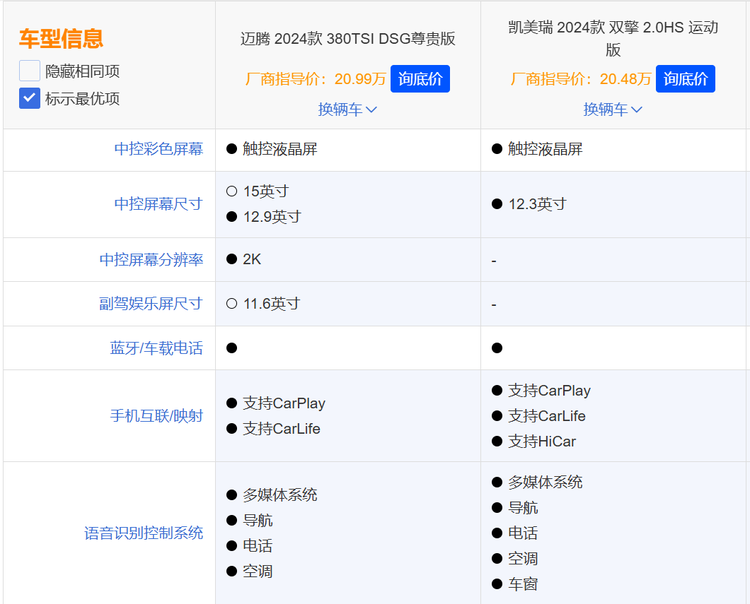Click 询底价 button for 凯美瑞 2024款
Viewport: 750px width, 604px height.
(x=685, y=79)
